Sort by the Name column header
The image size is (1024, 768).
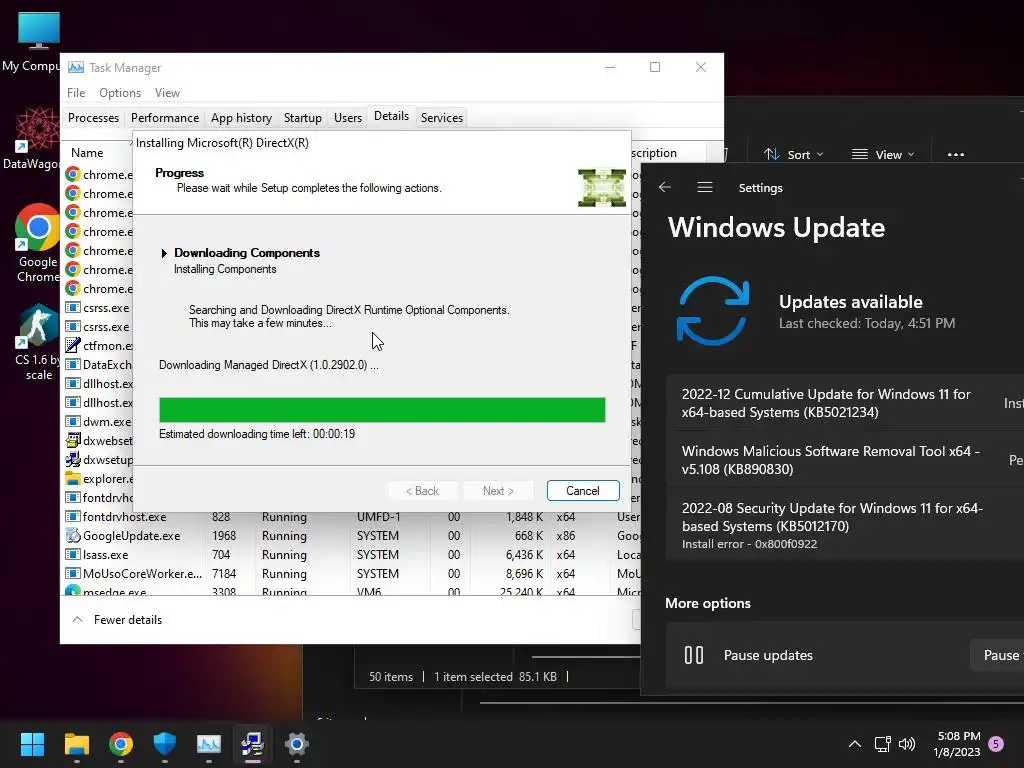[x=87, y=153]
